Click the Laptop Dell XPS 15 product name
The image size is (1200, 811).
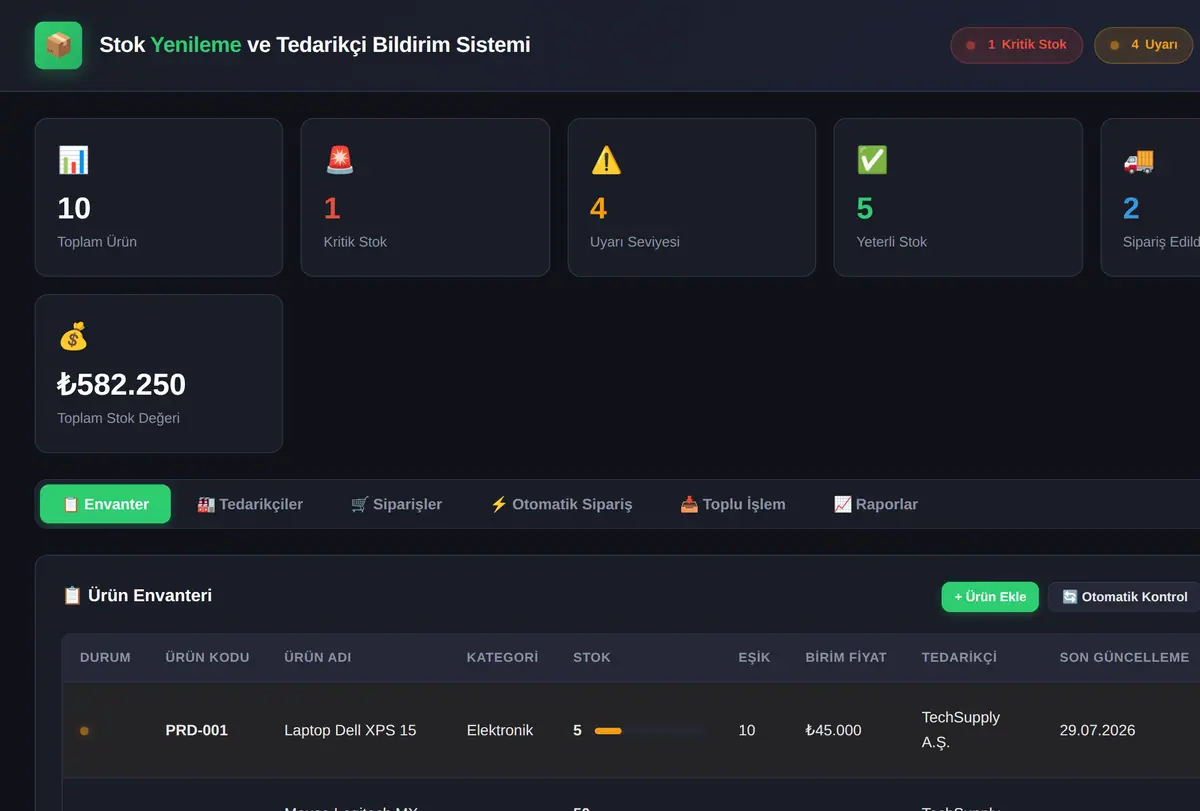click(x=350, y=731)
